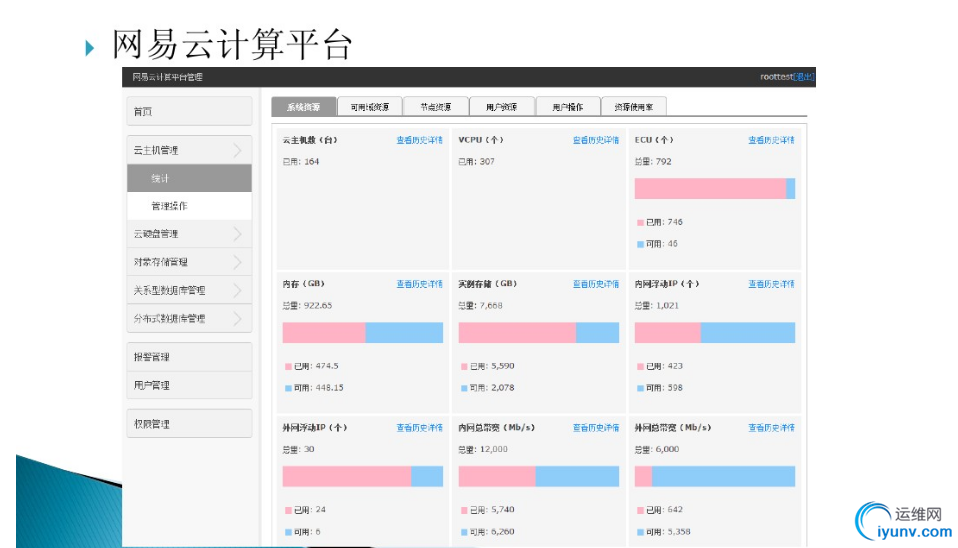The image size is (958, 548).
Task: Expand the 分布式数据库管理 chevron
Action: coord(238,318)
